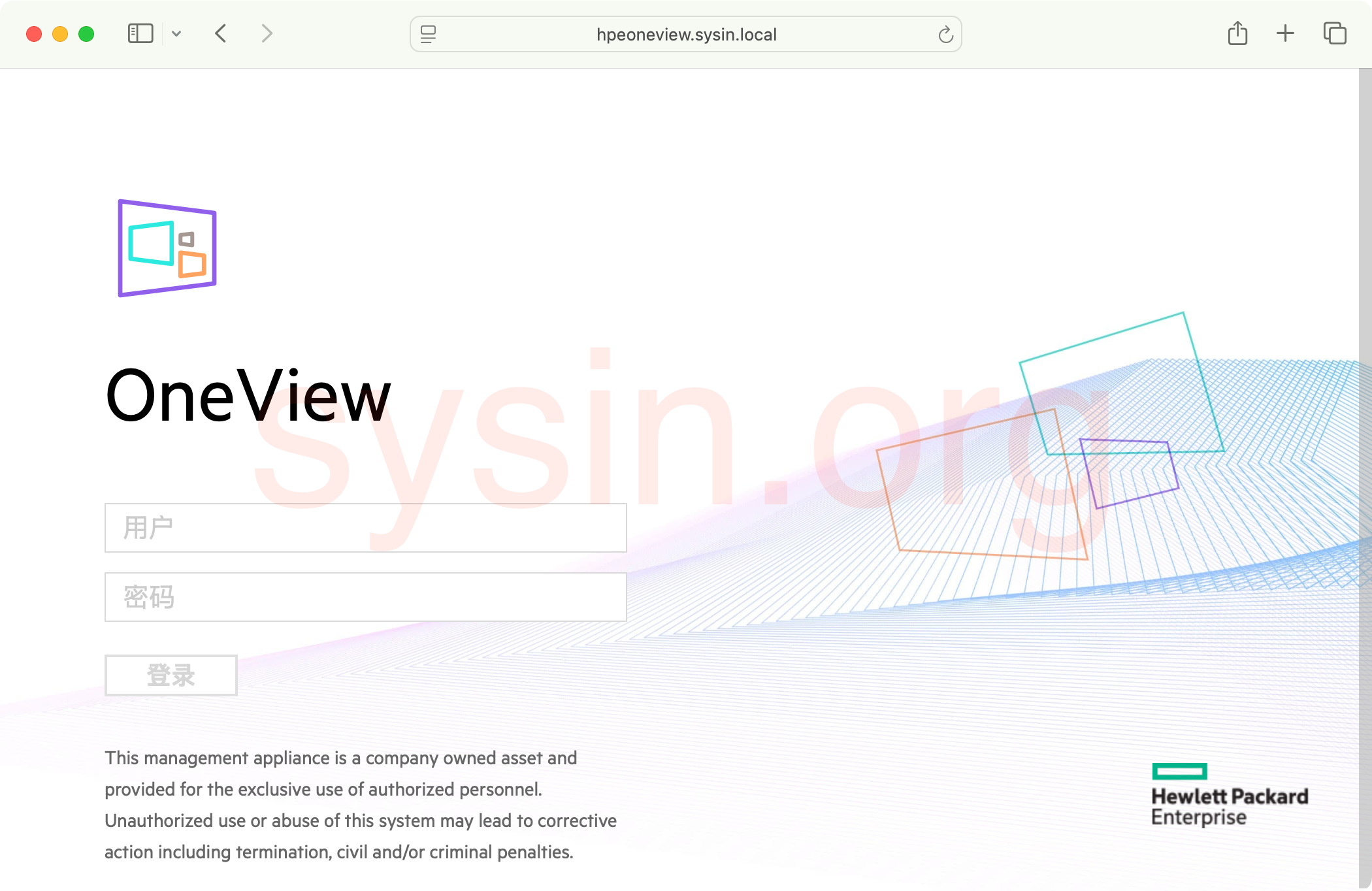Click the green fullscreen window button
The height and width of the screenshot is (891, 1372).
point(86,34)
